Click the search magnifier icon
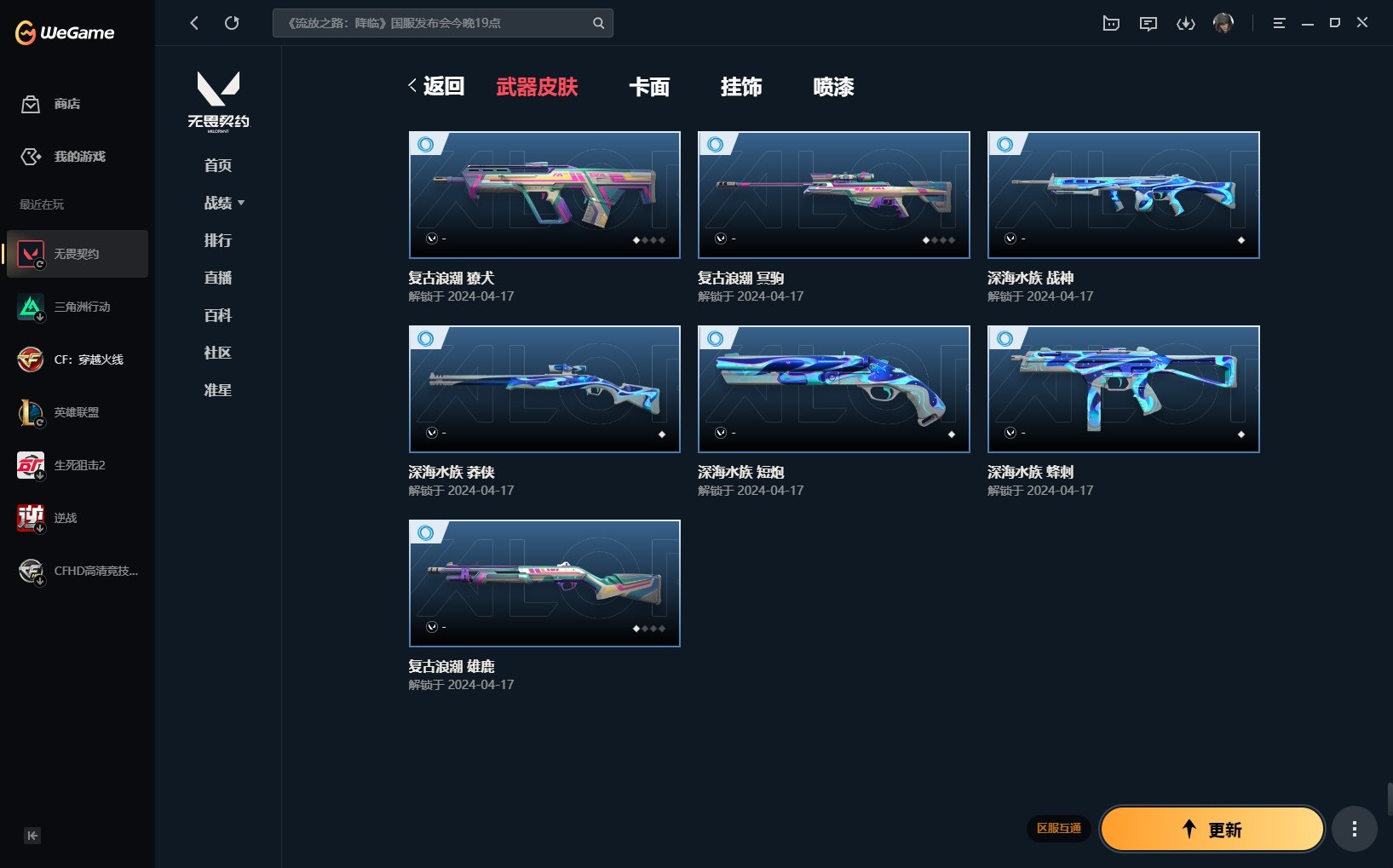 tap(598, 23)
